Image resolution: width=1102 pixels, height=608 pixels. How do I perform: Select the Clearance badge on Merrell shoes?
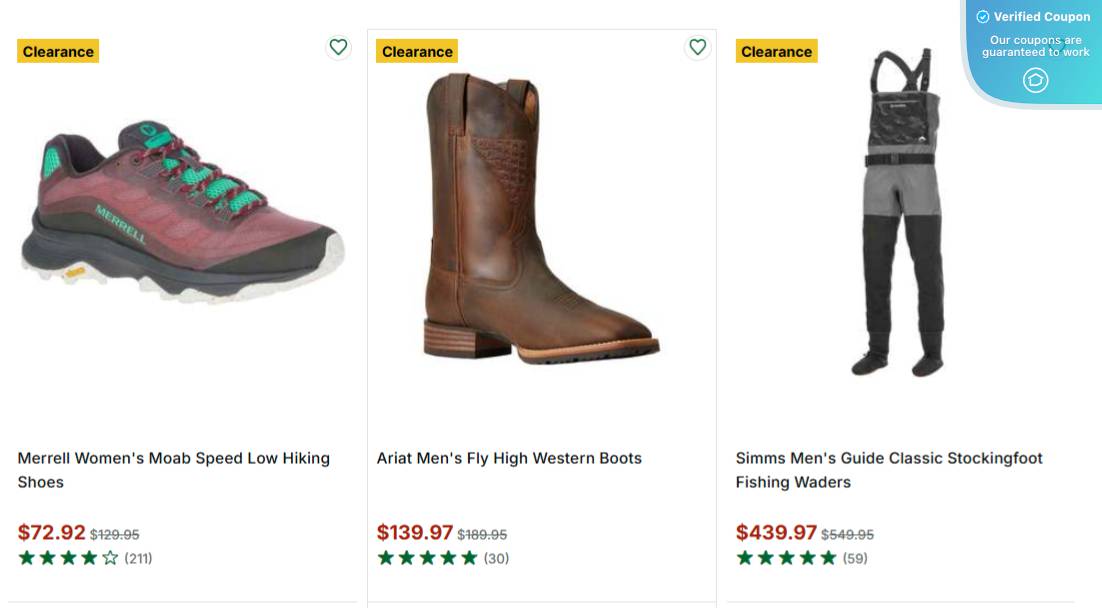58,51
